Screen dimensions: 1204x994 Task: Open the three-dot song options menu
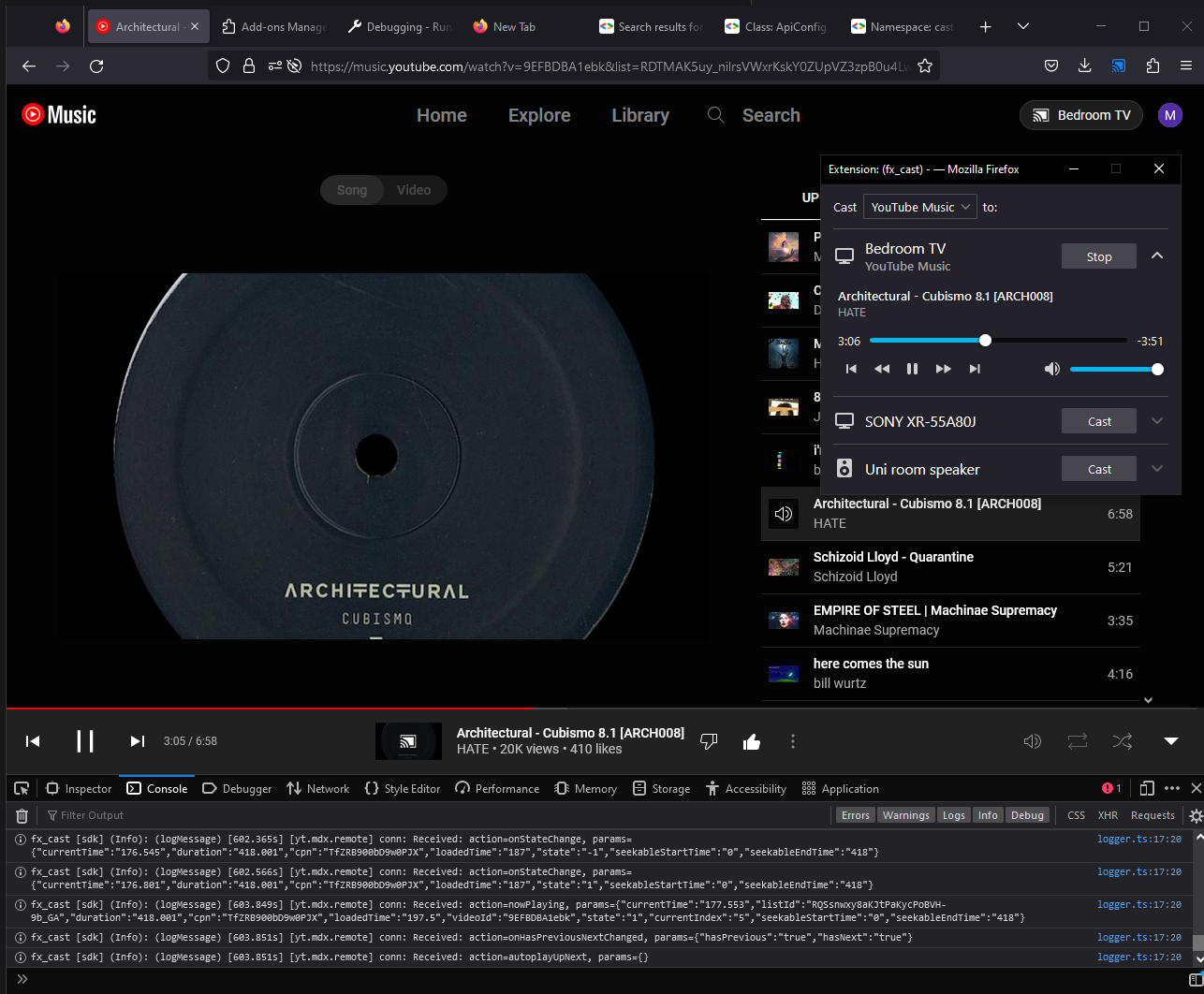tap(793, 741)
